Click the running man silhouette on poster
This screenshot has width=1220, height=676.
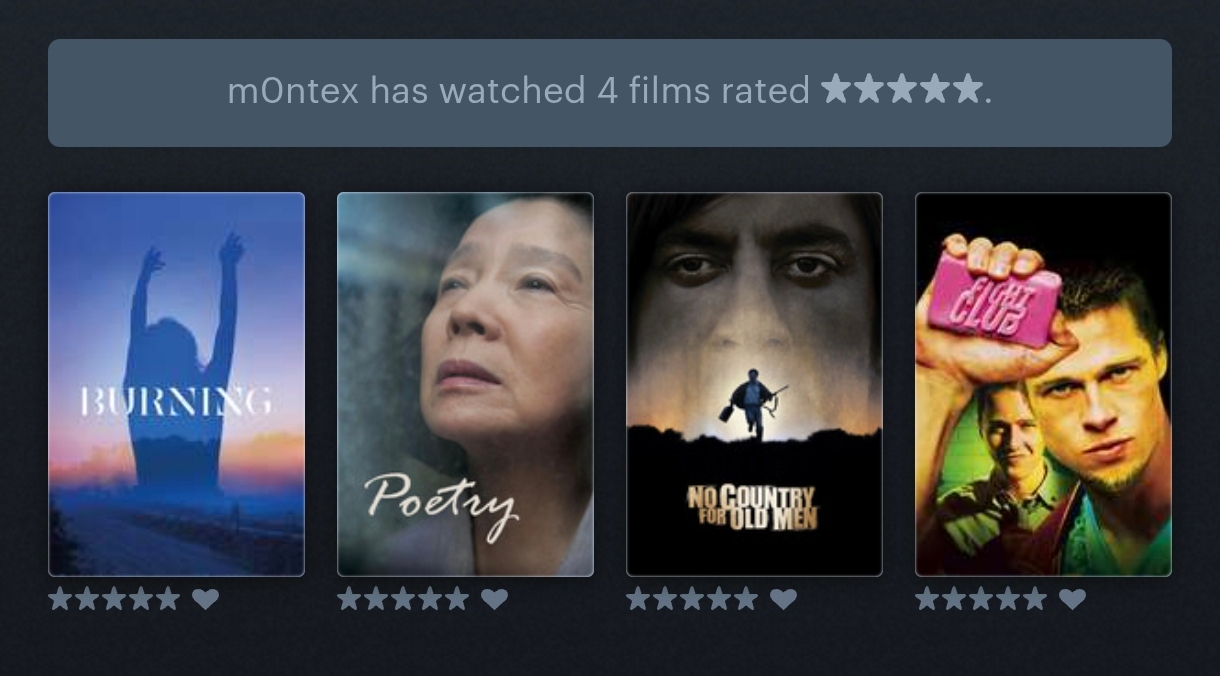point(753,404)
